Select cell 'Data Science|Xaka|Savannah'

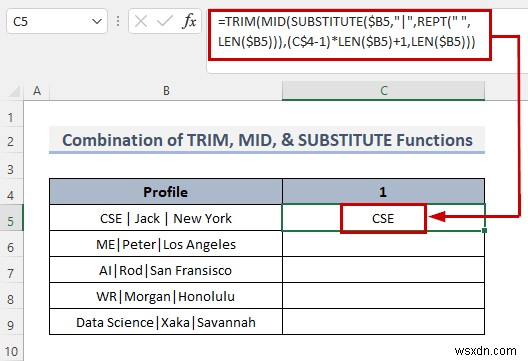coord(166,322)
